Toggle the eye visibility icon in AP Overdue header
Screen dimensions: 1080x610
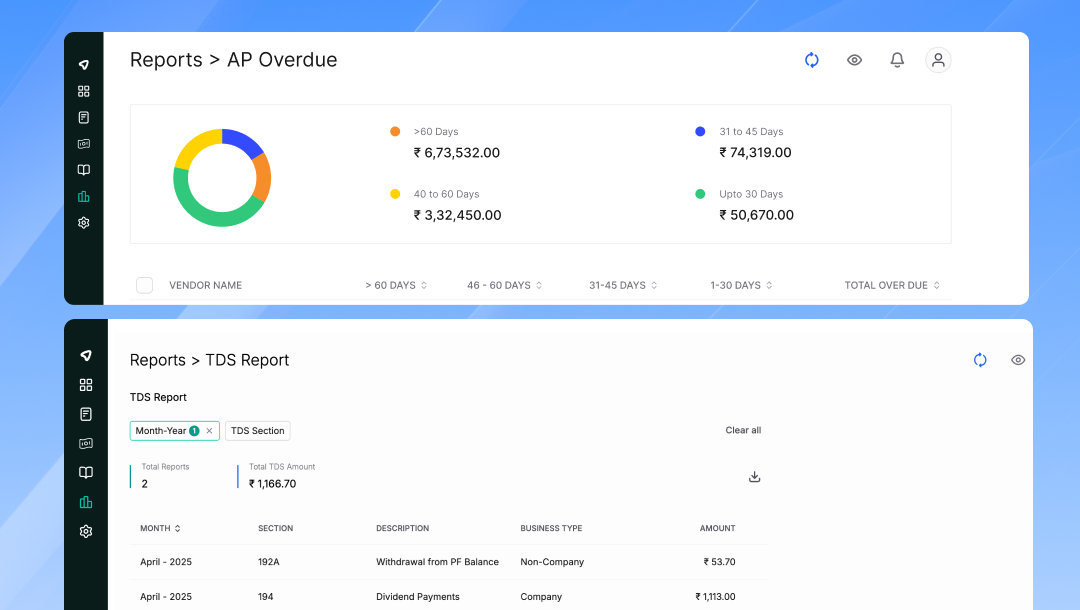[x=854, y=60]
